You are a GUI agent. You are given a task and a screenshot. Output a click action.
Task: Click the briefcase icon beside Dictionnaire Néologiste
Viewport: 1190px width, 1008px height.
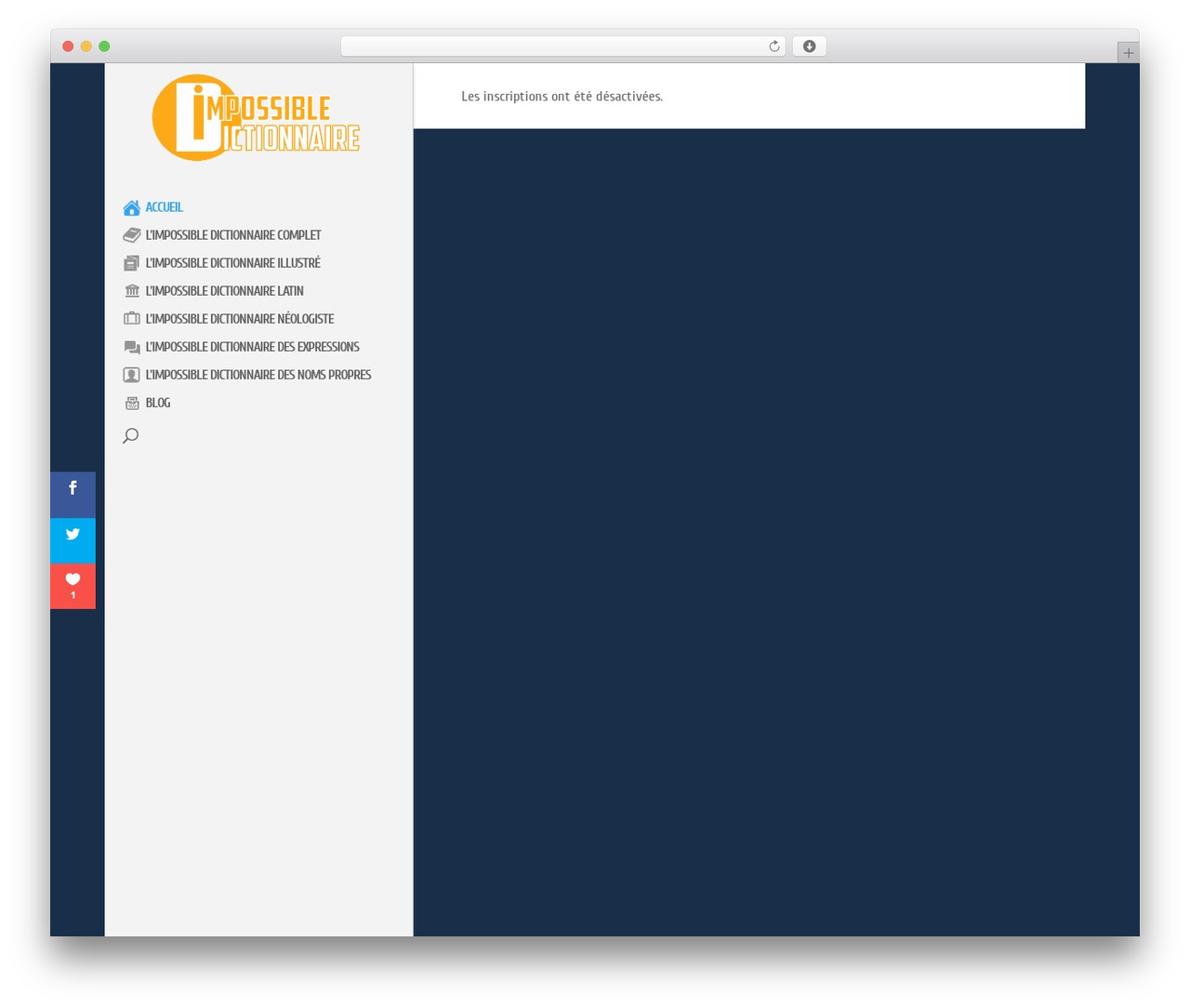[132, 319]
